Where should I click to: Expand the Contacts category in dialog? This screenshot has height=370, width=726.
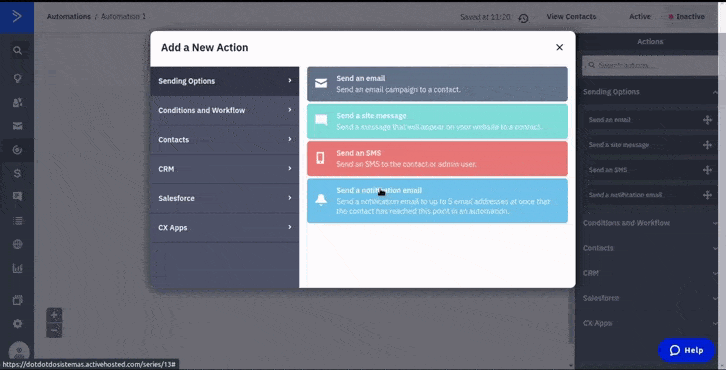pyautogui.click(x=225, y=139)
